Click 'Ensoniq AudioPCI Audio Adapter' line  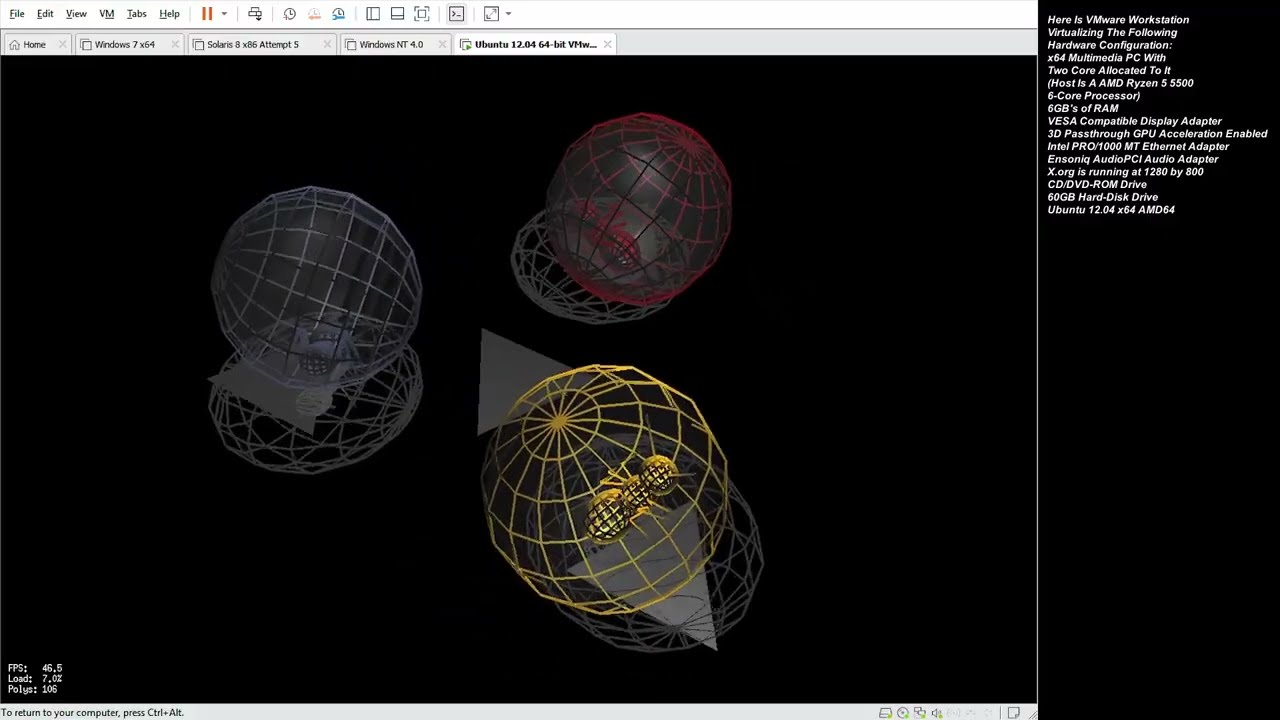click(1133, 159)
